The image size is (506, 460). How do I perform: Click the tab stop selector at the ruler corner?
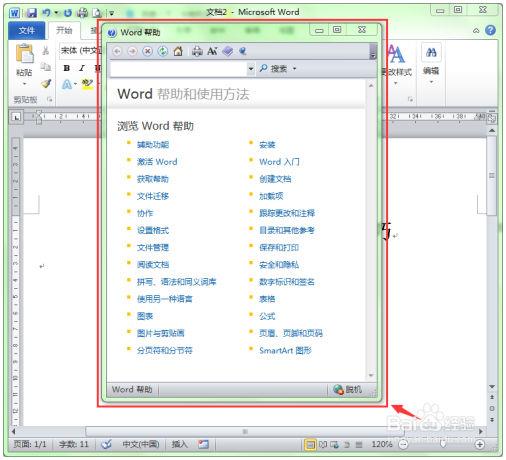click(16, 117)
